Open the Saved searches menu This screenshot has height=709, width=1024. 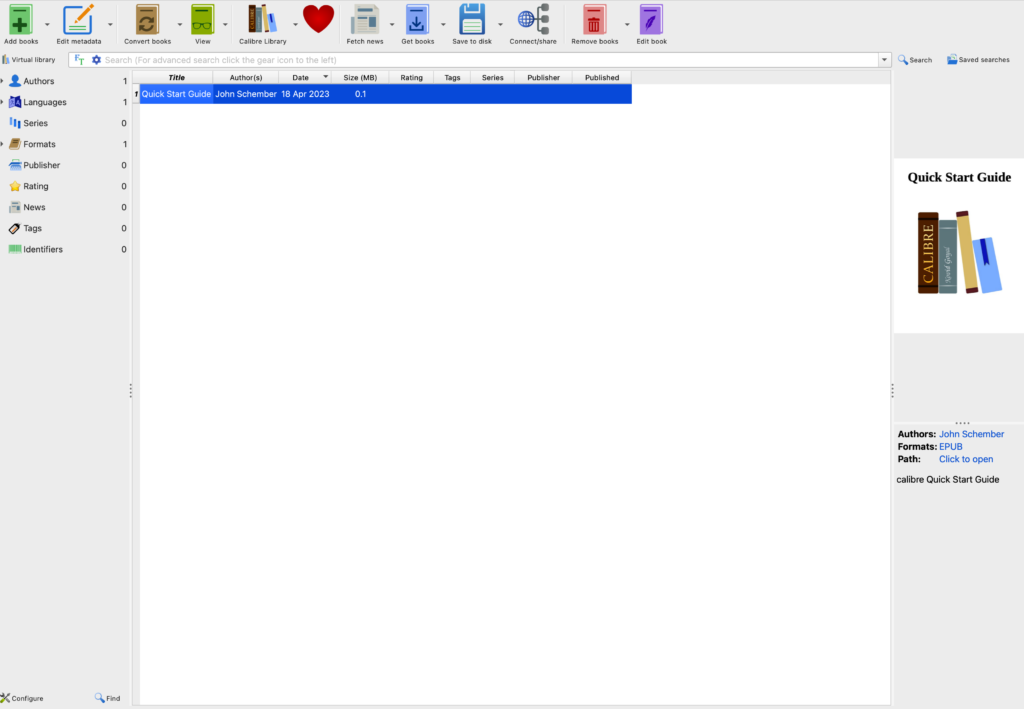point(978,60)
